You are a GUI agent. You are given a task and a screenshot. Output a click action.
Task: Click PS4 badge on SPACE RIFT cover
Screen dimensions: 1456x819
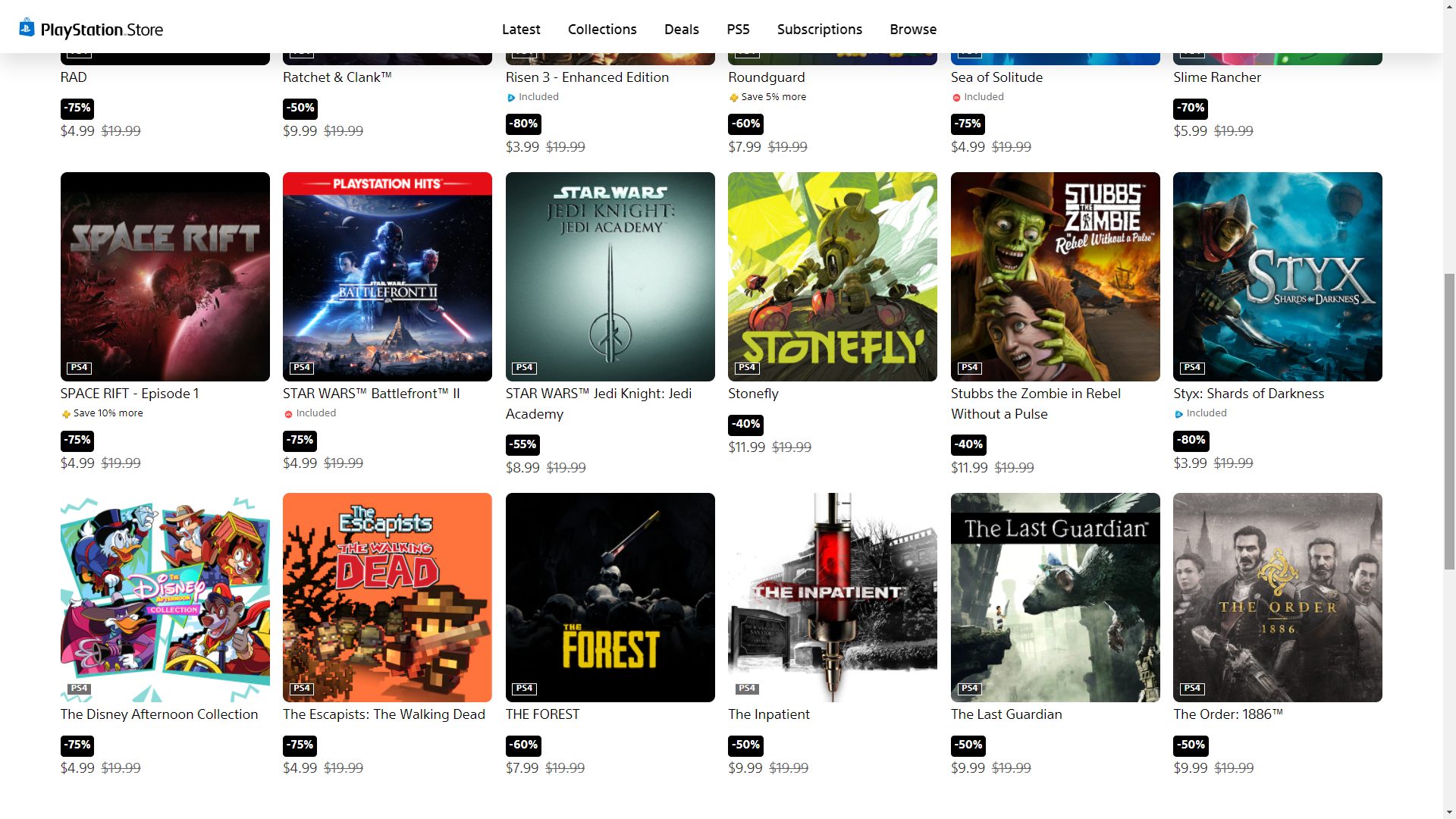coord(79,368)
